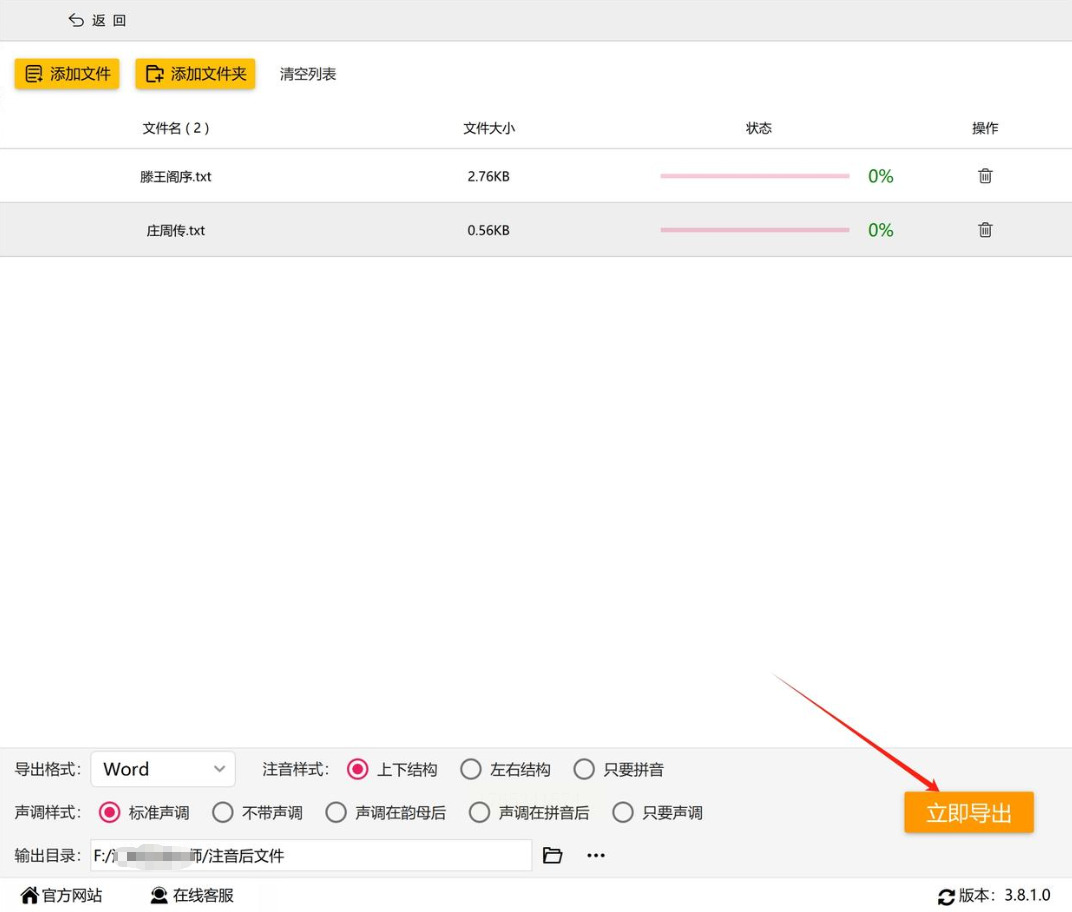Delete the 庄周传.txt file via trash icon
Image resolution: width=1072 pixels, height=912 pixels.
[x=984, y=230]
